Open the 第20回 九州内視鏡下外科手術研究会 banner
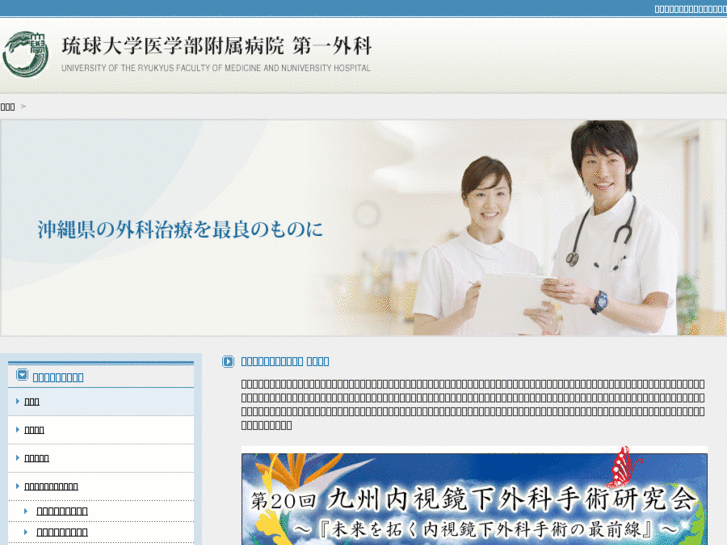The image size is (727, 545). [474, 496]
